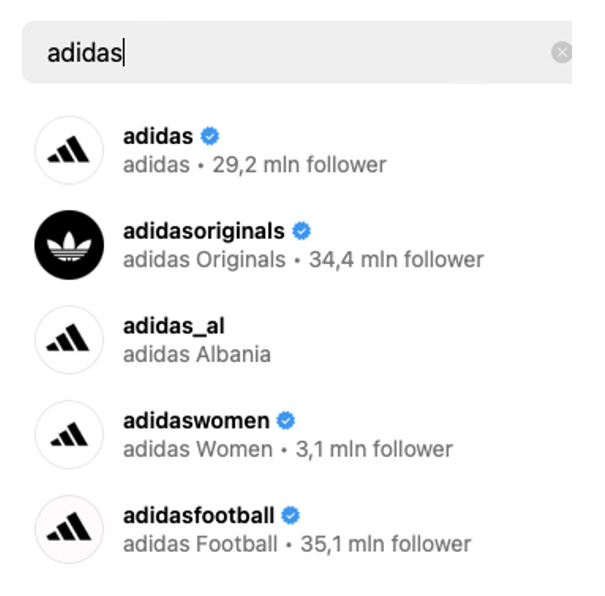
Task: Click the adidas Albania subtitle
Action: tap(197, 354)
